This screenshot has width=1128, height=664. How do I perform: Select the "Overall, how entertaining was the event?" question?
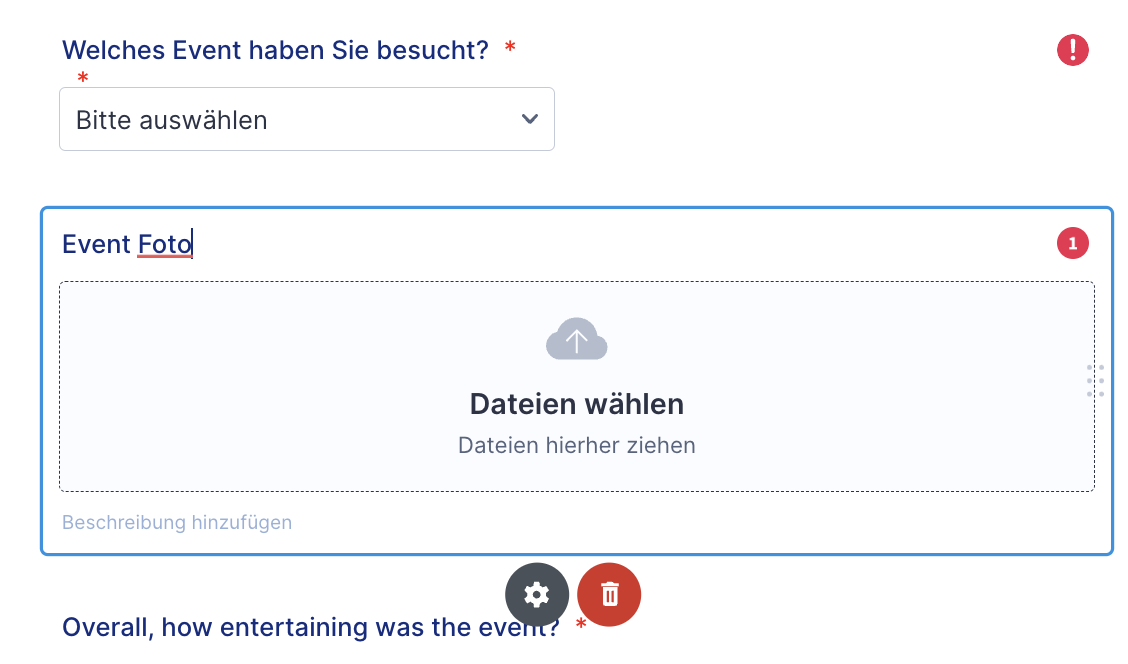[x=310, y=628]
